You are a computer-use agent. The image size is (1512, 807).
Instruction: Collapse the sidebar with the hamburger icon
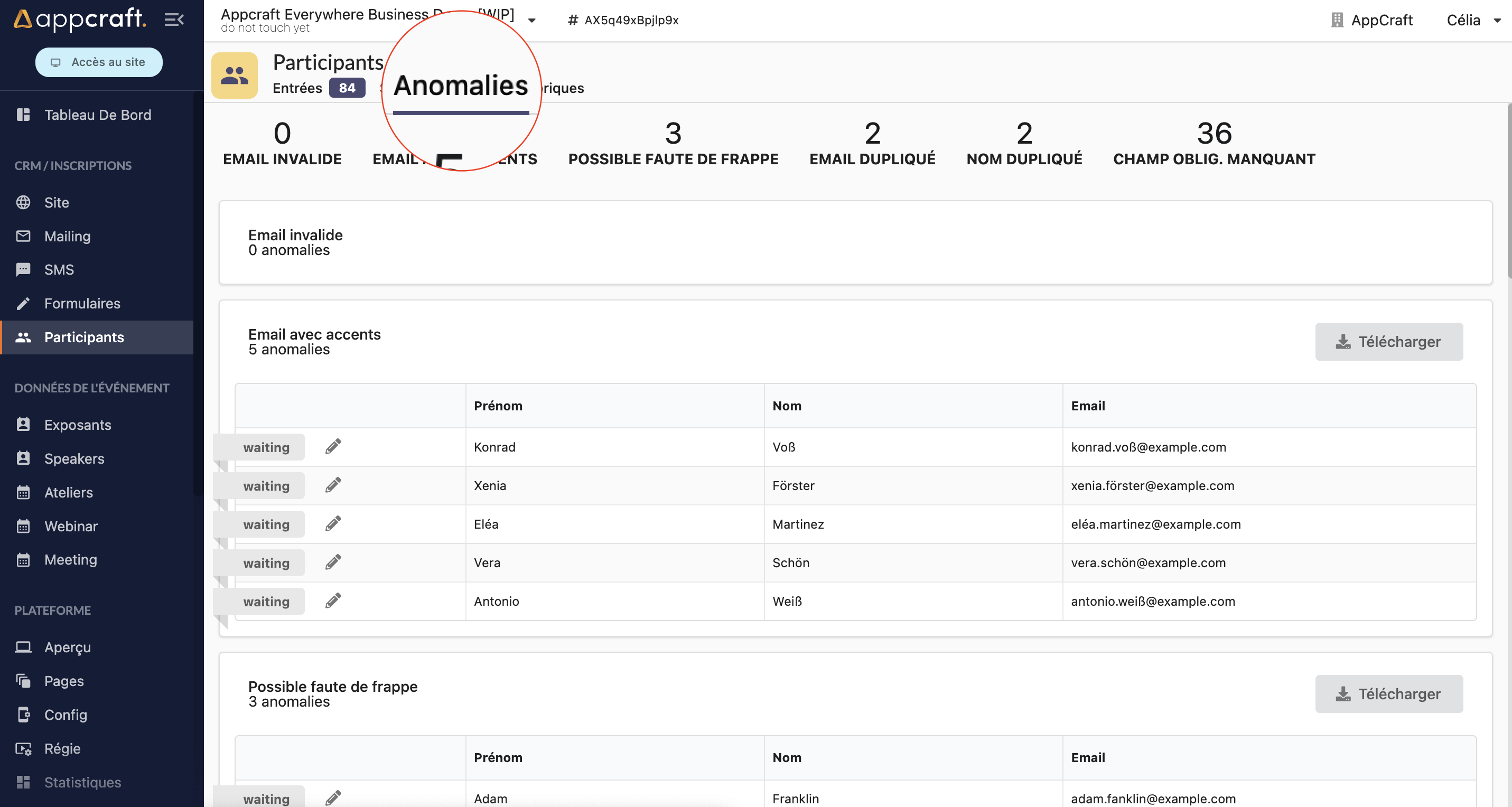point(174,20)
